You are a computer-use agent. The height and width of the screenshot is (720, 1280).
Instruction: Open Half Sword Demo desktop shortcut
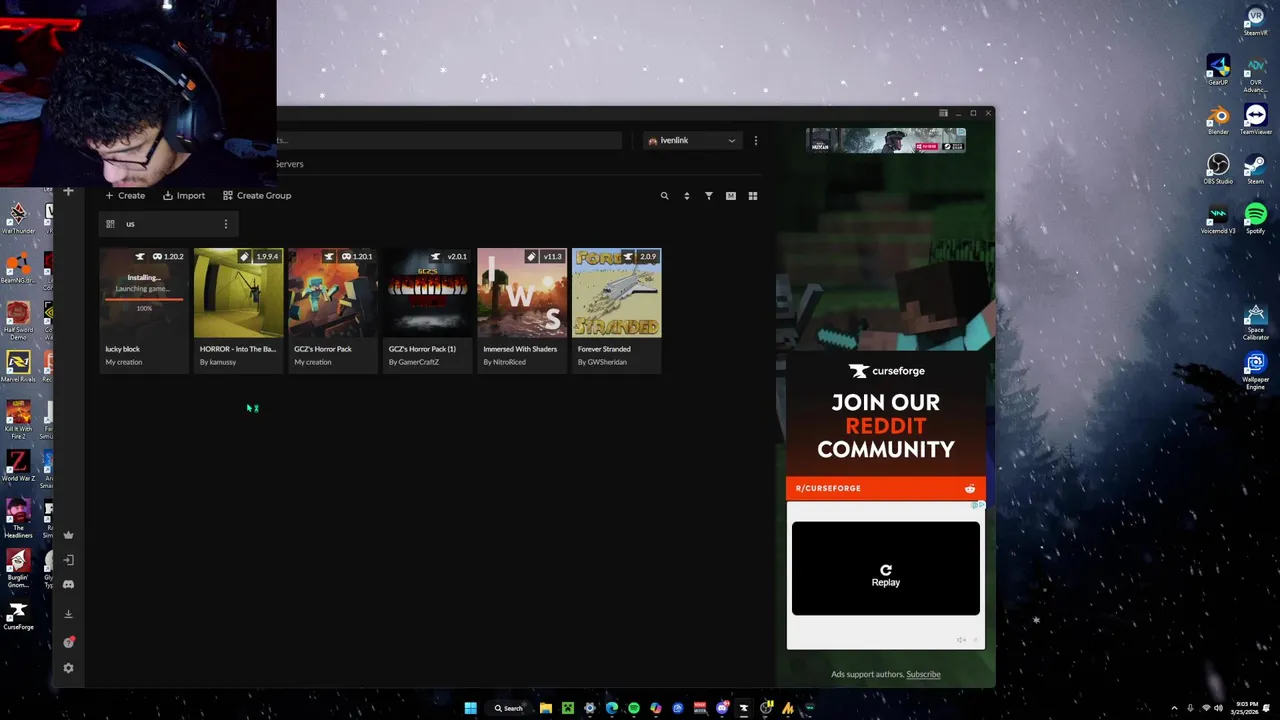click(x=18, y=319)
